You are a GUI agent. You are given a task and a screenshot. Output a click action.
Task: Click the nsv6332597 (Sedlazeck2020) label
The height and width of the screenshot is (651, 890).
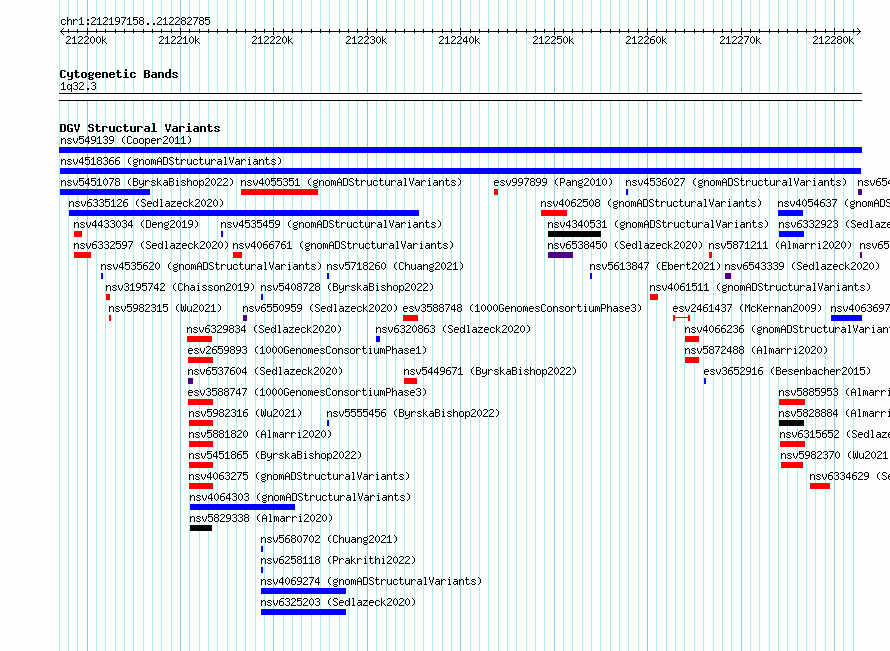click(151, 245)
